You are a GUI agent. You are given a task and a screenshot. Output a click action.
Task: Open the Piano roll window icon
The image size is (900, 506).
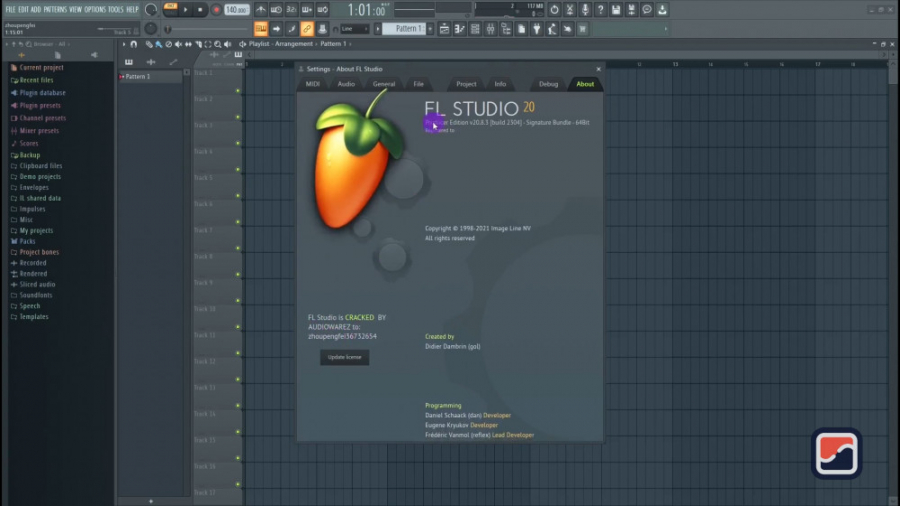pyautogui.click(x=460, y=29)
